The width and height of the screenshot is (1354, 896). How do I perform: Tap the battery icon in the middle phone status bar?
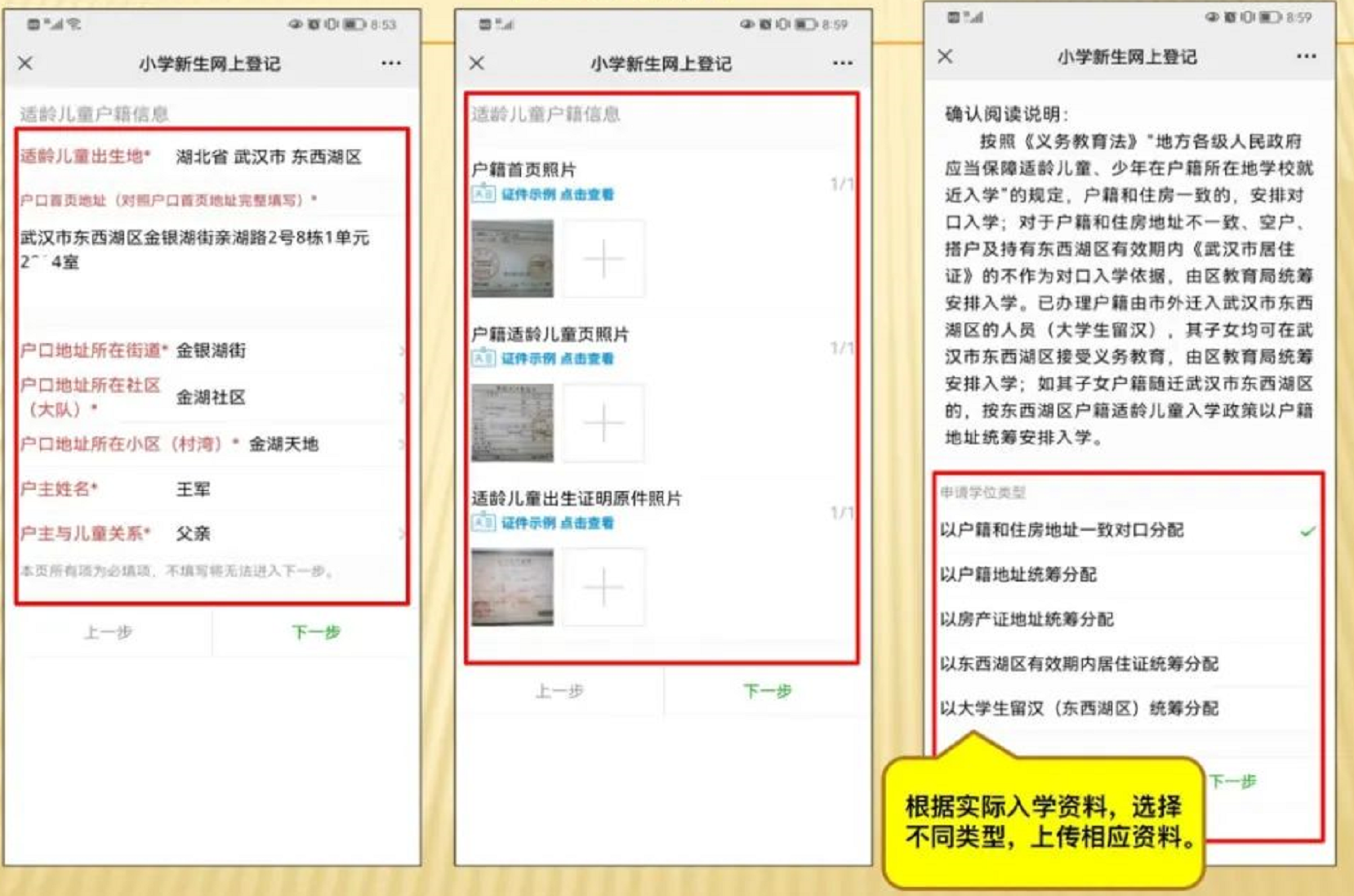806,25
